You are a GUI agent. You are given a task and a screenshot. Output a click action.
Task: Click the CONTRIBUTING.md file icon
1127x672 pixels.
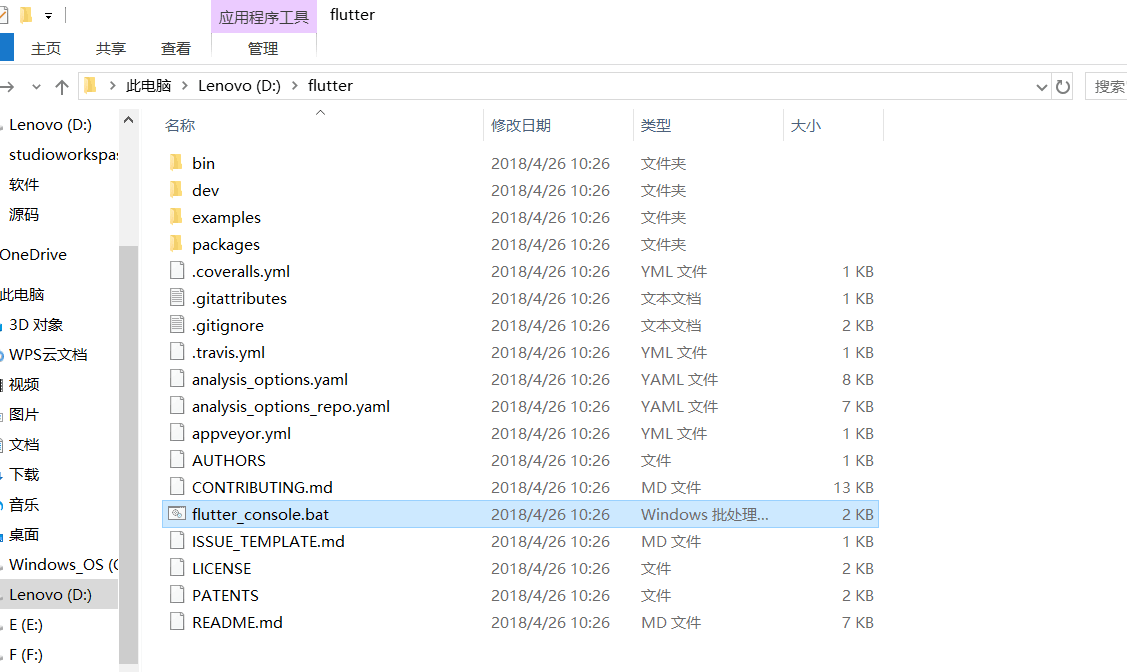pyautogui.click(x=177, y=487)
